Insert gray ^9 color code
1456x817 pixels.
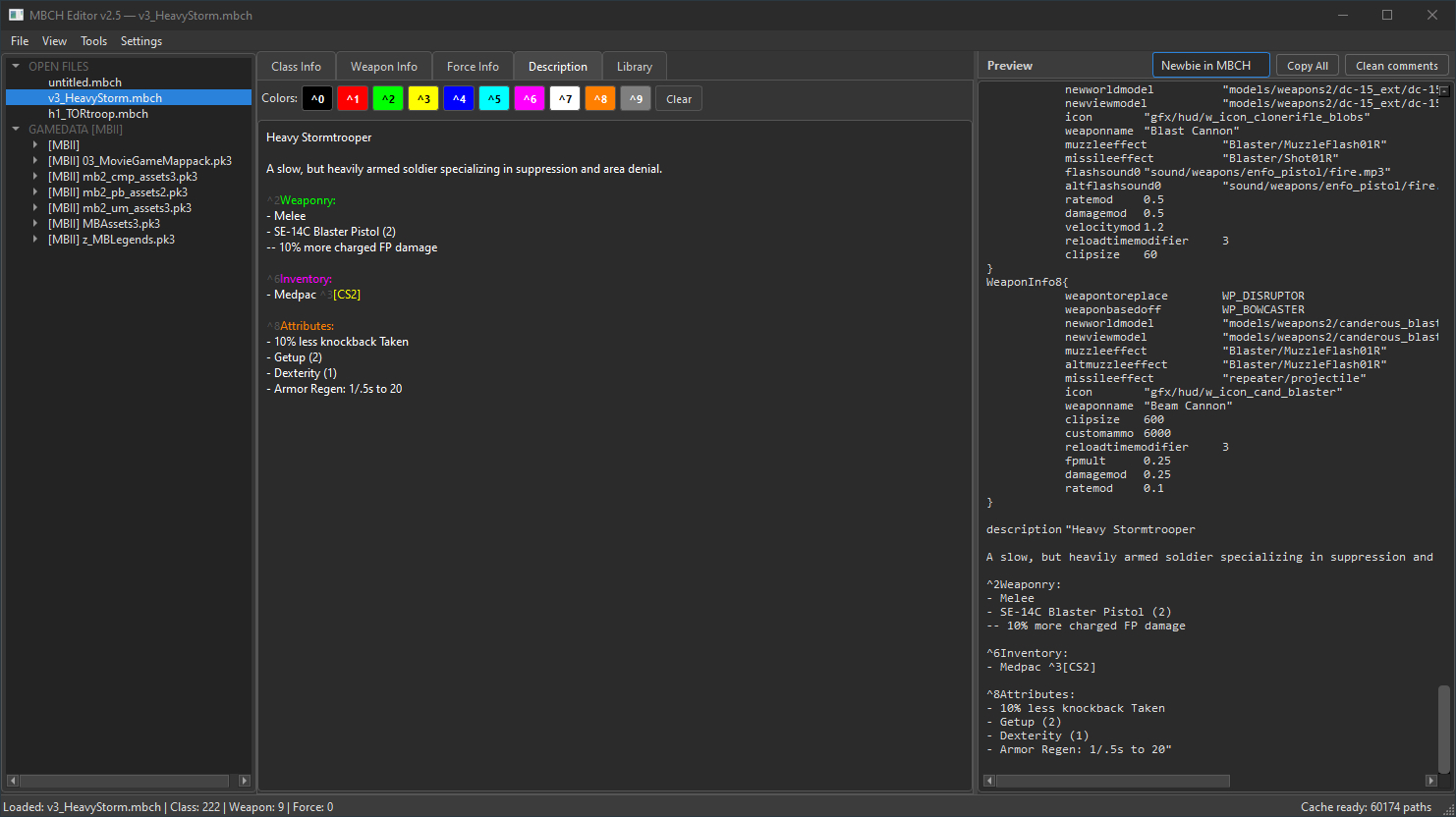tap(636, 99)
